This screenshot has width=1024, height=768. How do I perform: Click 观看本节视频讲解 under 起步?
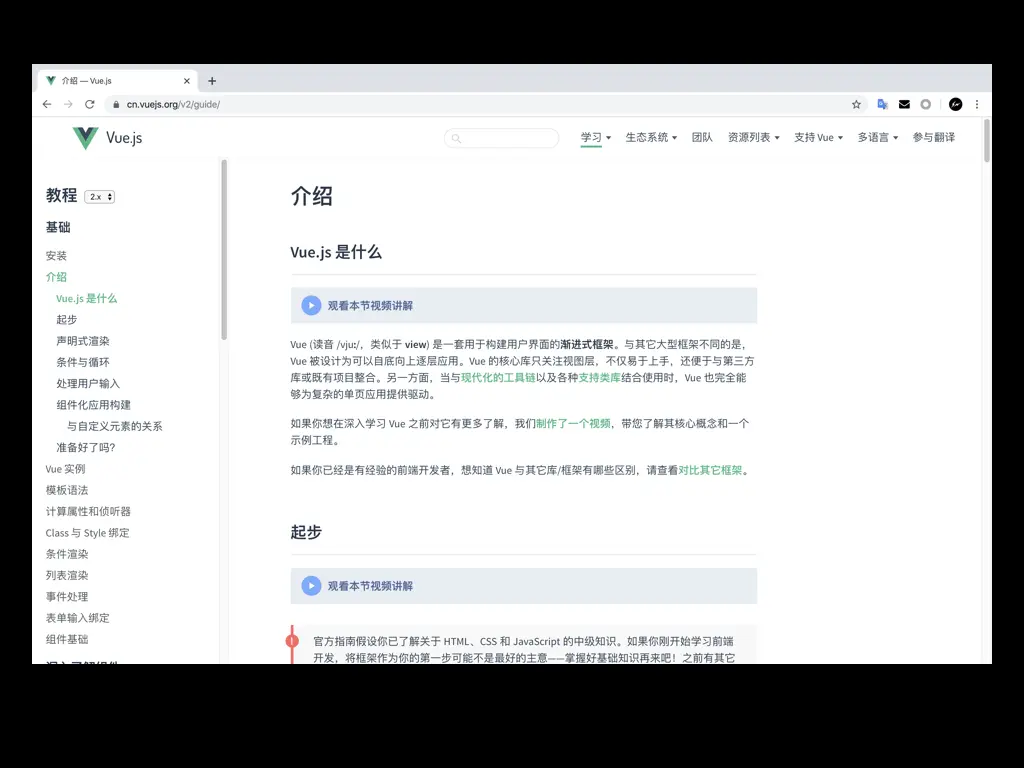[370, 586]
